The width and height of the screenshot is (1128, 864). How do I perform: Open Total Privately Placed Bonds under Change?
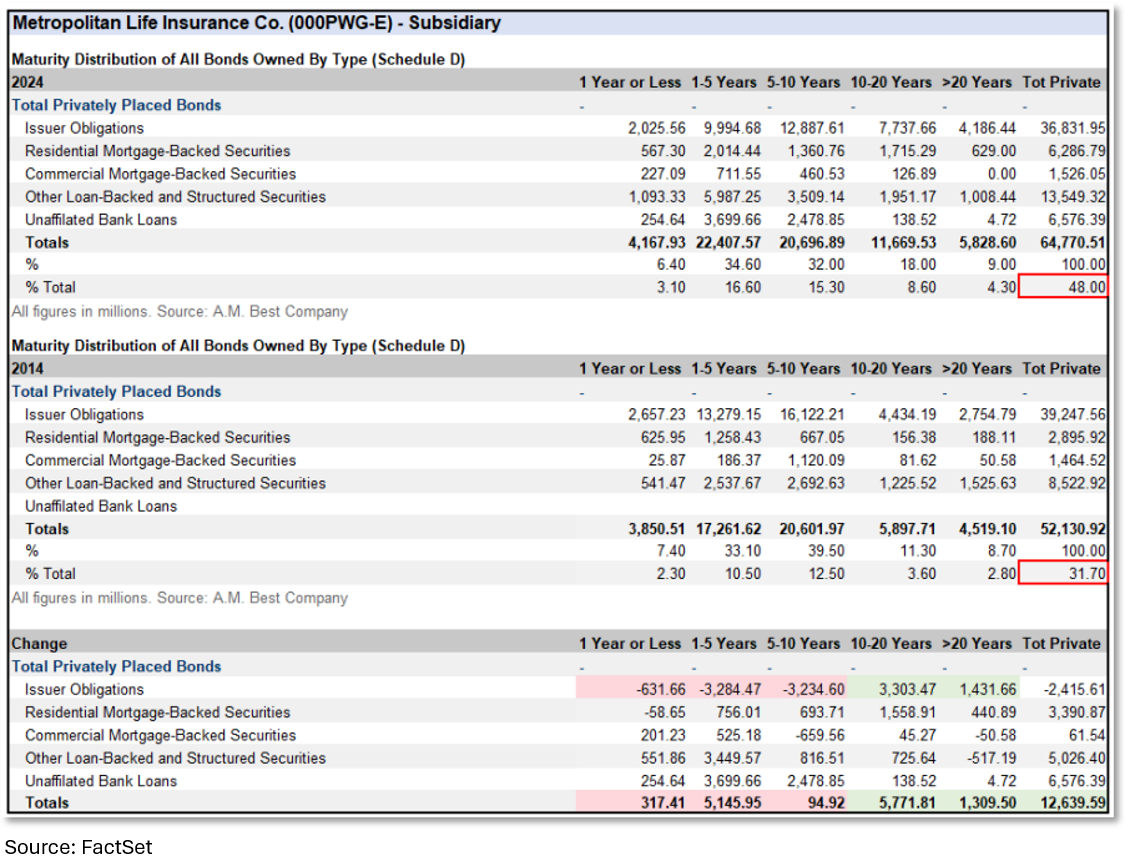click(116, 667)
